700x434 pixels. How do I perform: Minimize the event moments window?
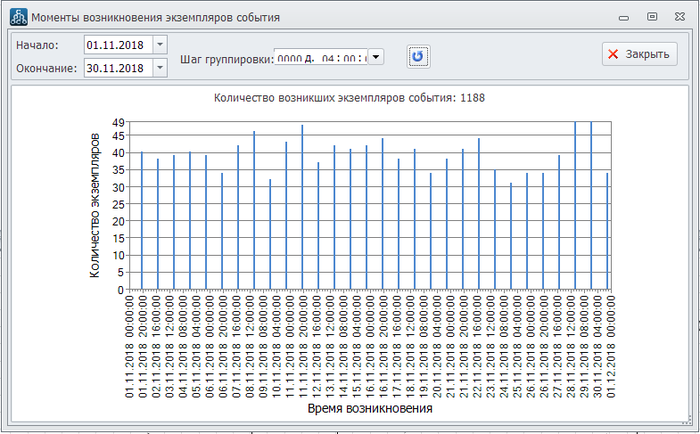624,17
